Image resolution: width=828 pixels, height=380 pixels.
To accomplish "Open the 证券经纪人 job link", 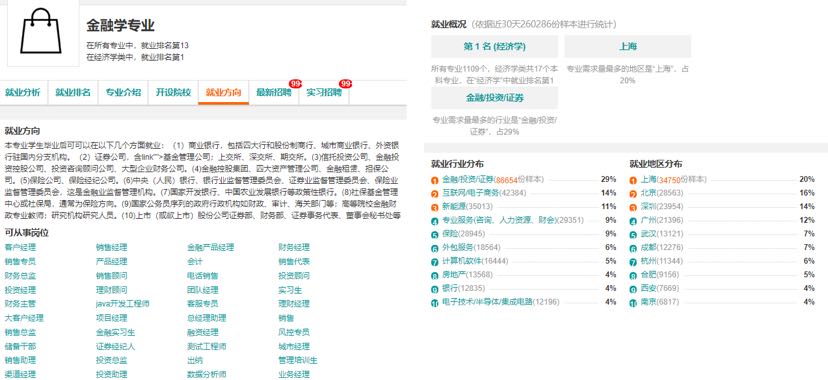I will click(115, 347).
